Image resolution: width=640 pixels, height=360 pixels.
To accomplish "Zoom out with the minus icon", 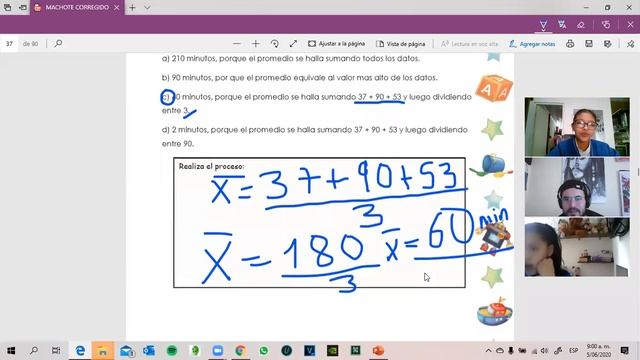I will click(x=237, y=44).
